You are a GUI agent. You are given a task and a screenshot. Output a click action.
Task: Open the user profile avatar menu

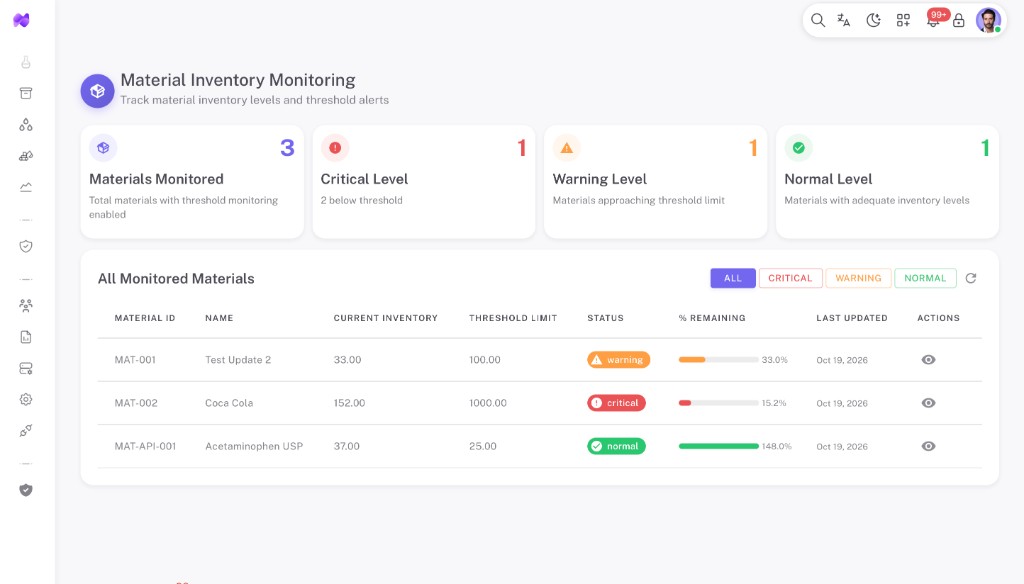coord(989,20)
